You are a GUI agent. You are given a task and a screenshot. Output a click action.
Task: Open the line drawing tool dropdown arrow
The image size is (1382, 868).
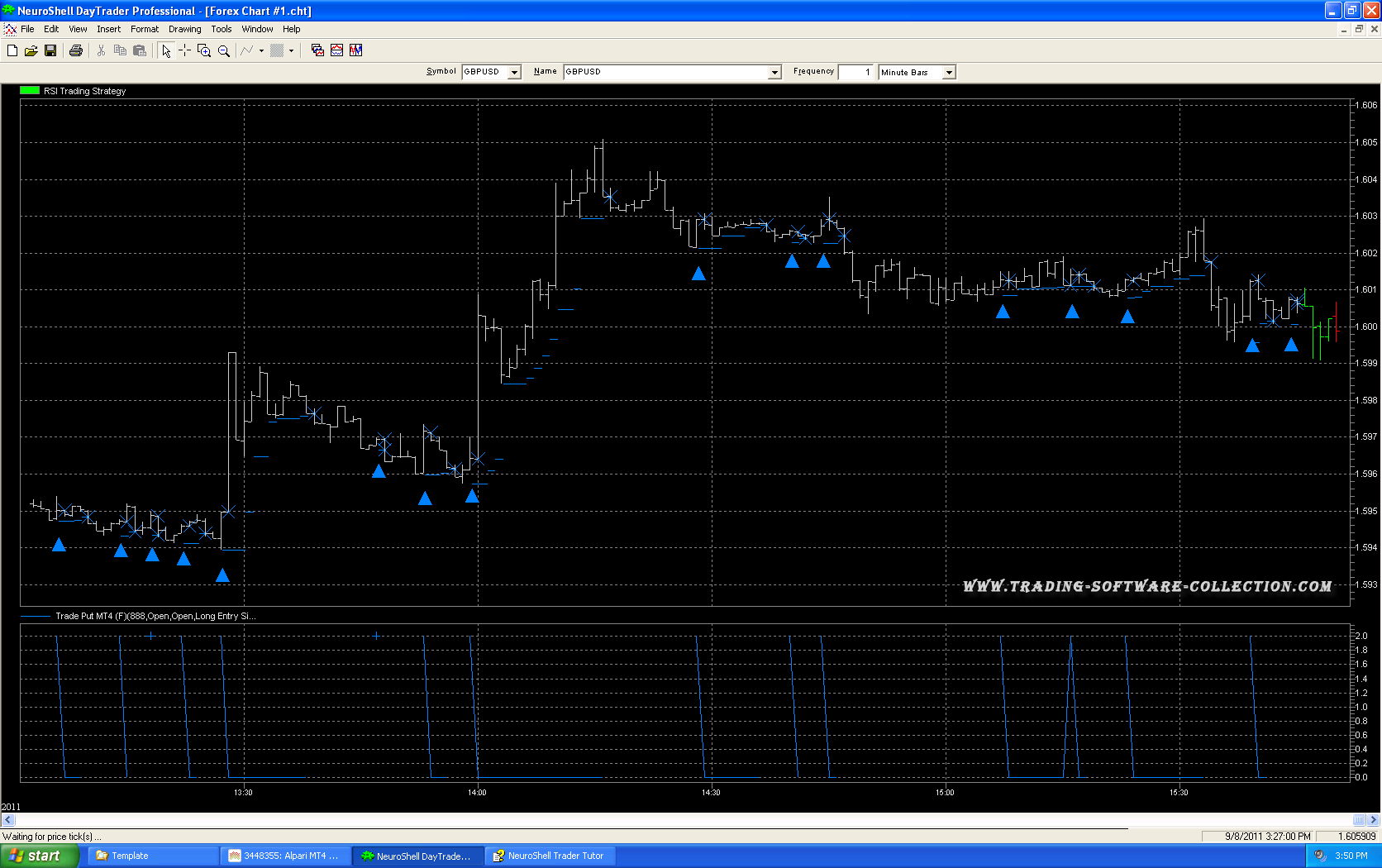(261, 50)
